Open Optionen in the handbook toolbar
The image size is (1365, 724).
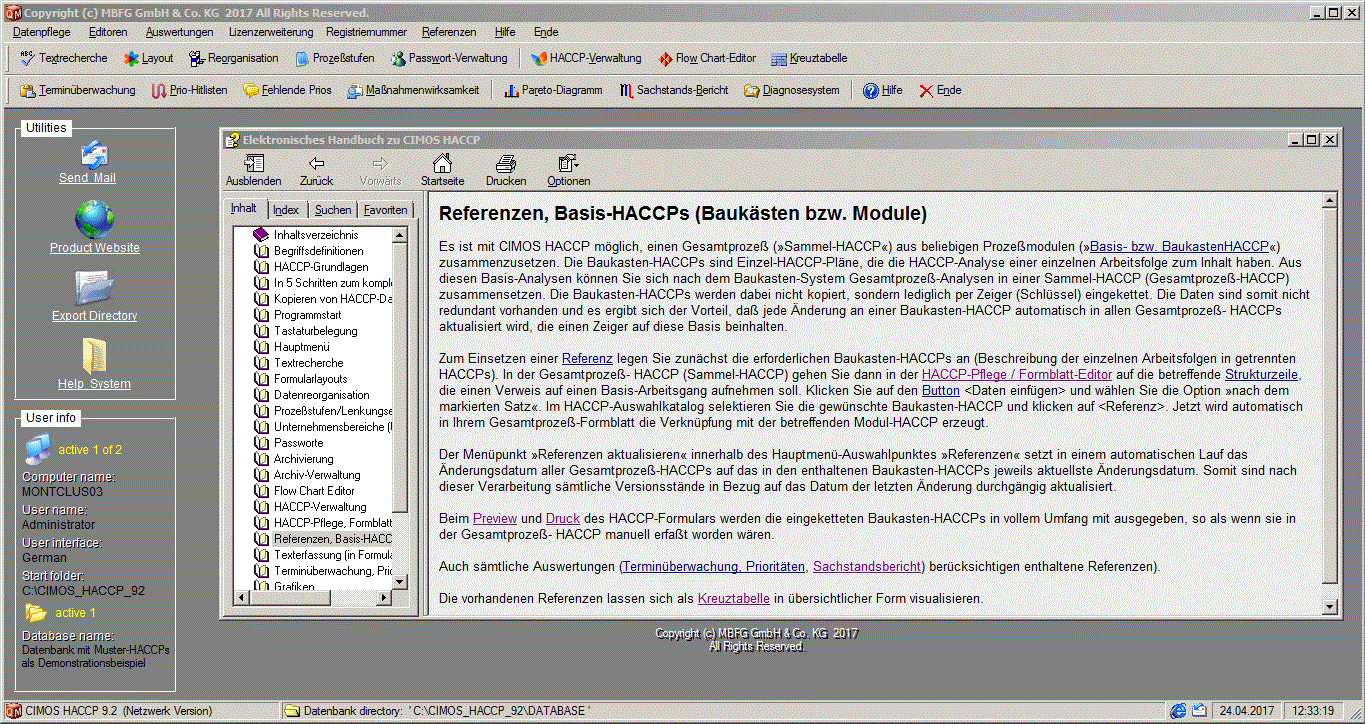pyautogui.click(x=568, y=171)
